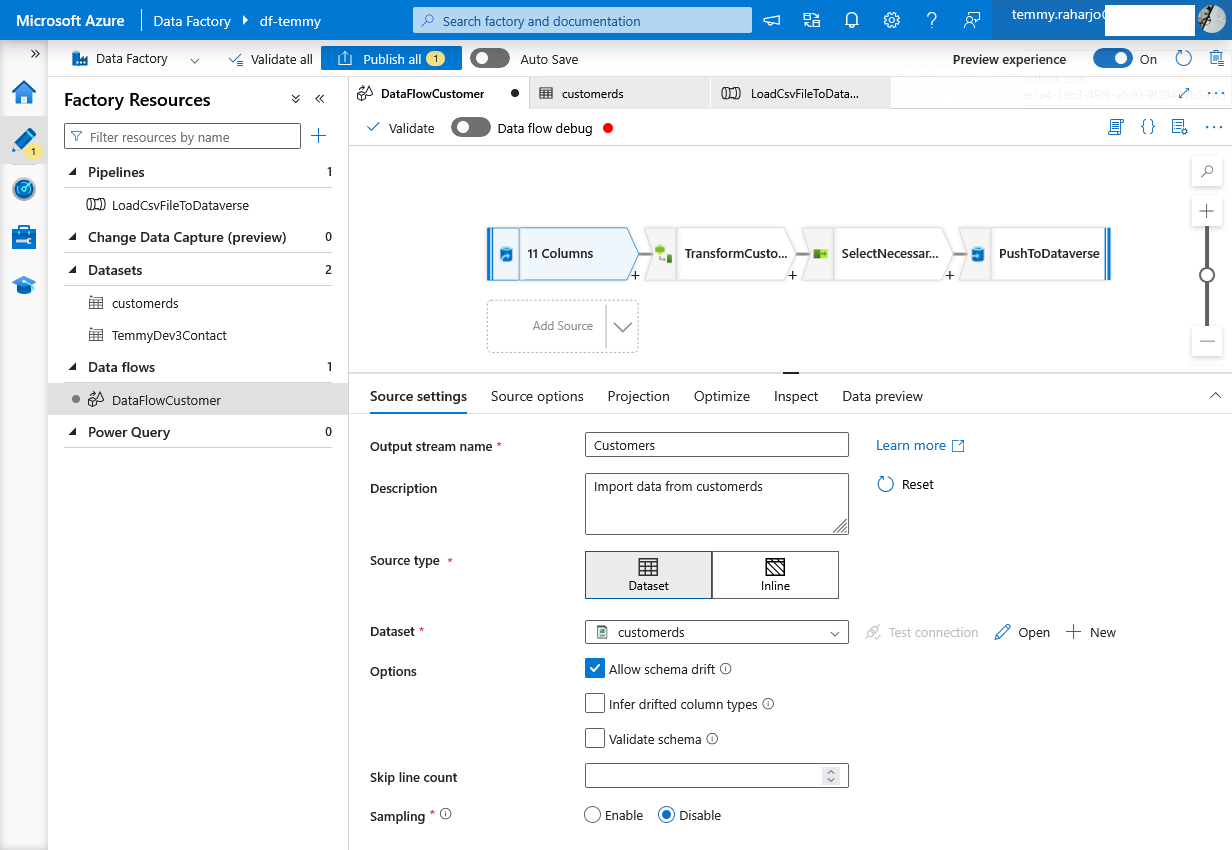Collapse the Pipelines tree section

[x=73, y=172]
